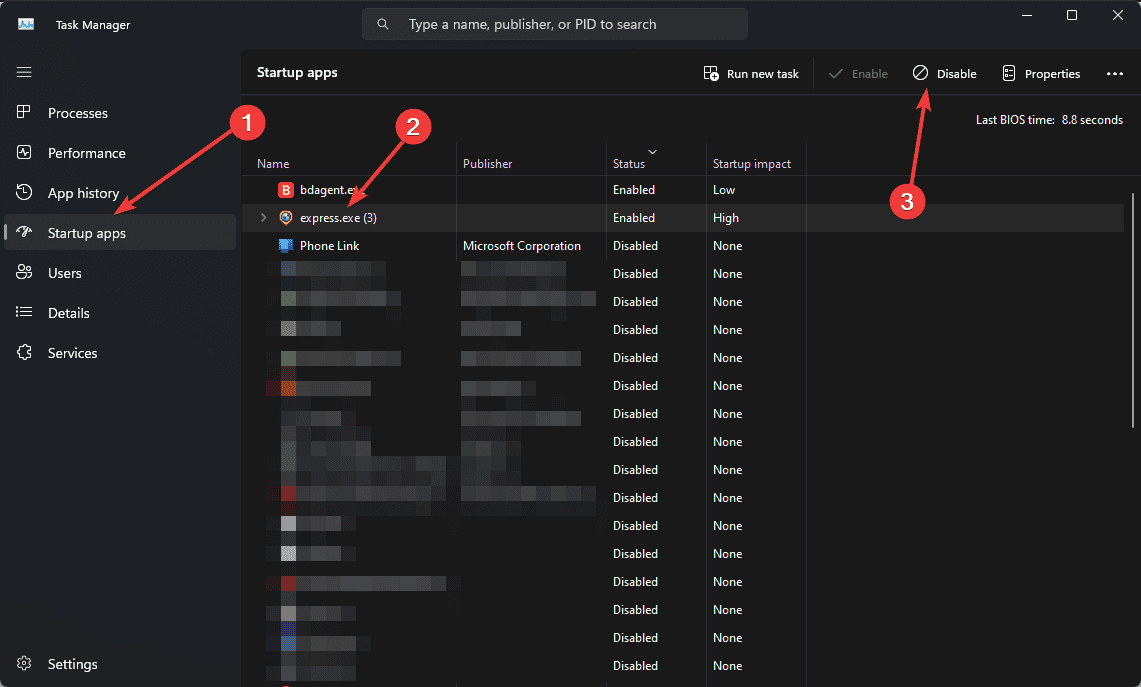1141x687 pixels.
Task: Click the Microsoft Corporation publisher cell
Action: coord(522,246)
